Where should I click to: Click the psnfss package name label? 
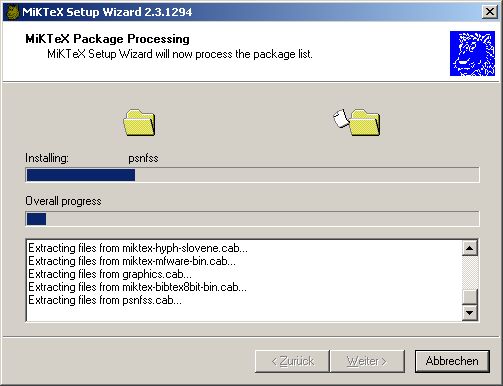pos(143,158)
